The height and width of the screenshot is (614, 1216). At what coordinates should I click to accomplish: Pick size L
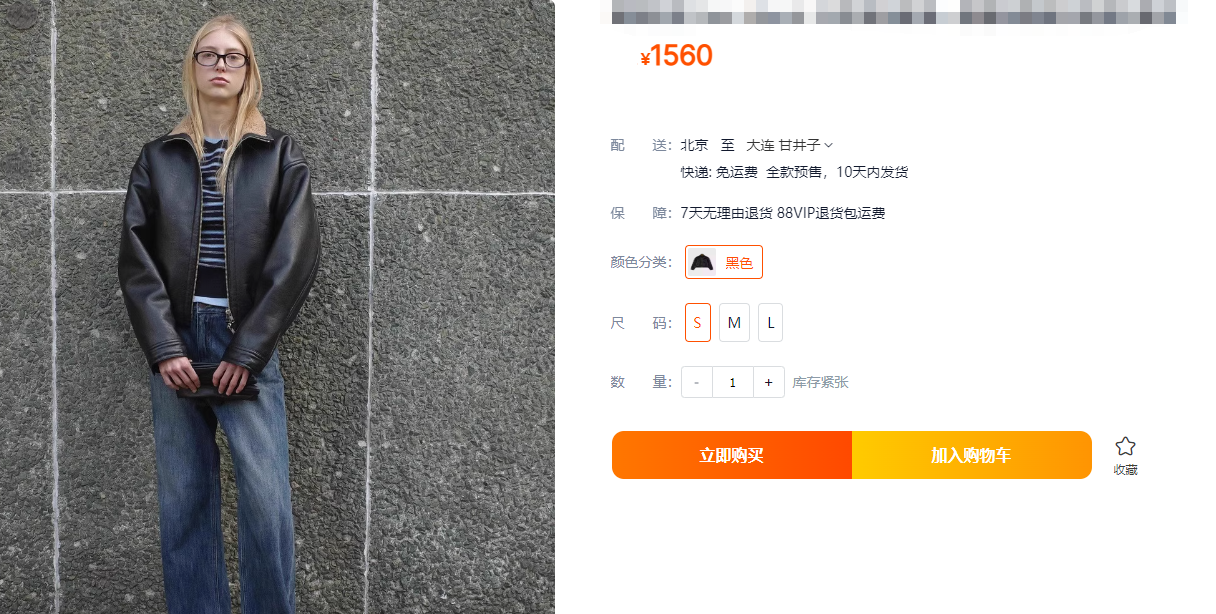point(771,323)
